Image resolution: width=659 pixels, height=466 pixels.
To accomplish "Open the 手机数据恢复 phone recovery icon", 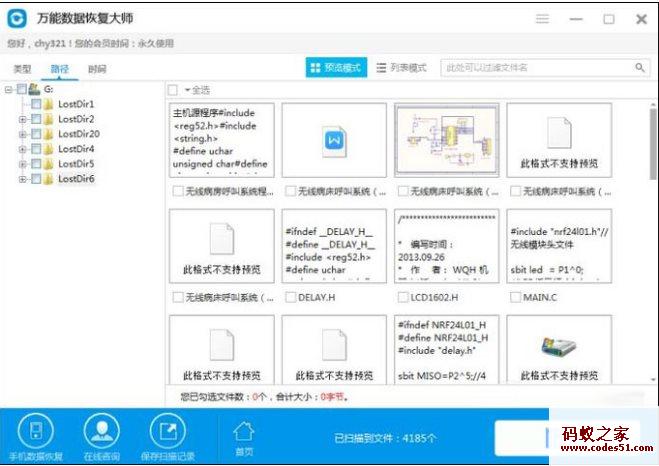I will tap(37, 431).
